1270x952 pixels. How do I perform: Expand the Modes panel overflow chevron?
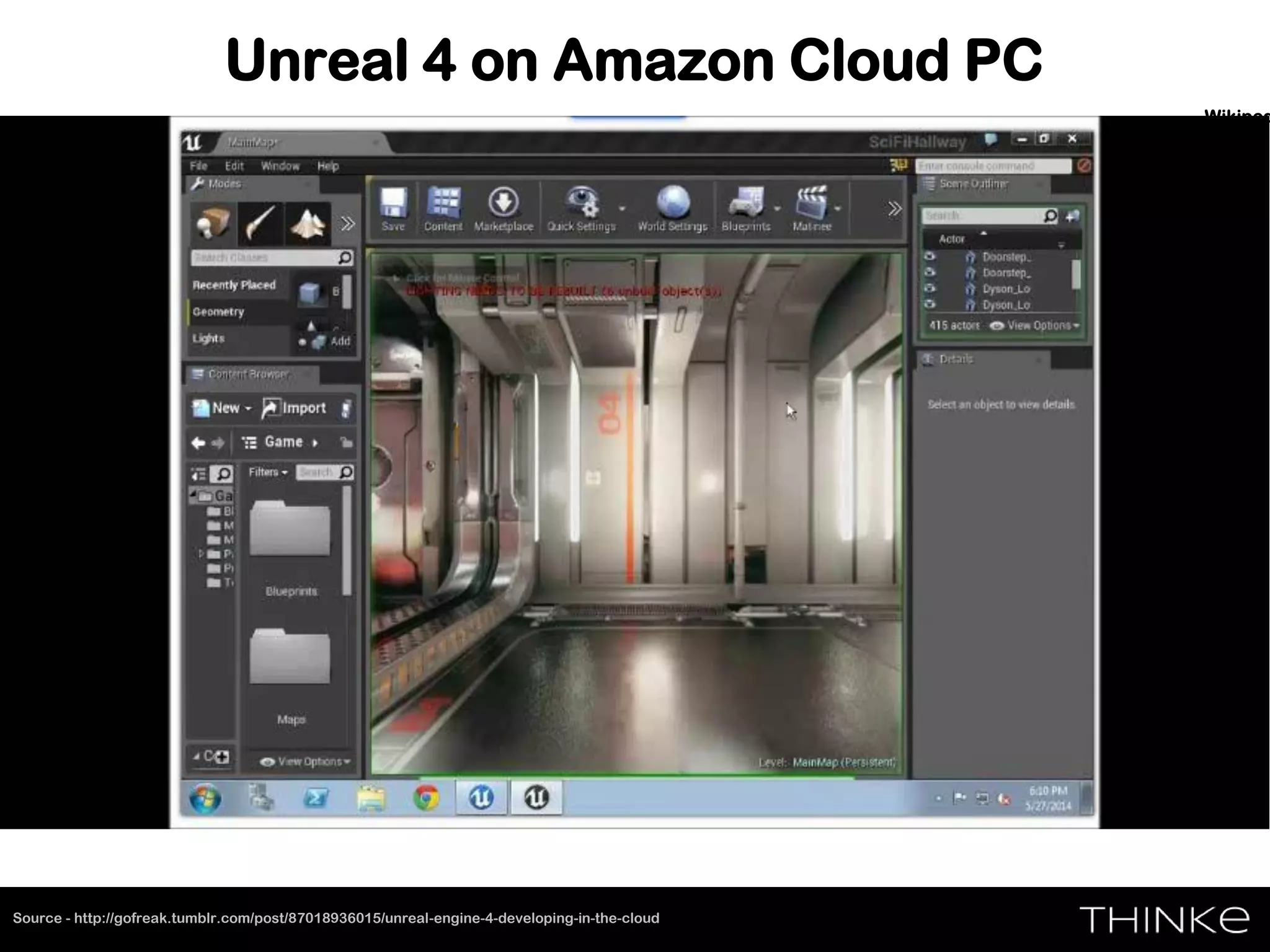point(348,223)
